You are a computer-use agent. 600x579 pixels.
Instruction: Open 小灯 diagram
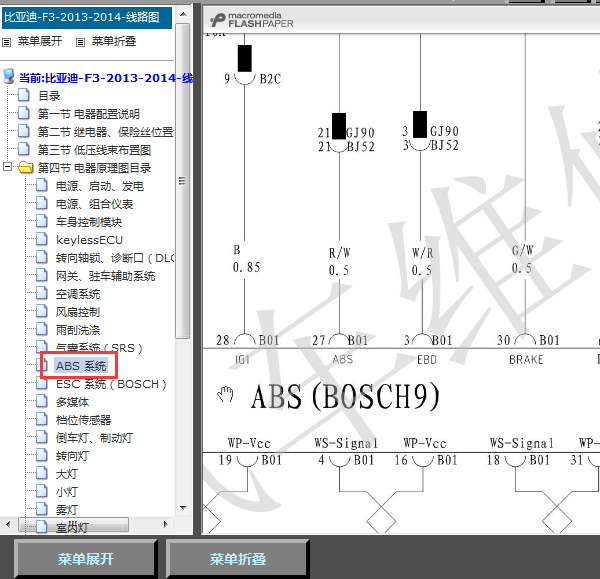pos(67,492)
